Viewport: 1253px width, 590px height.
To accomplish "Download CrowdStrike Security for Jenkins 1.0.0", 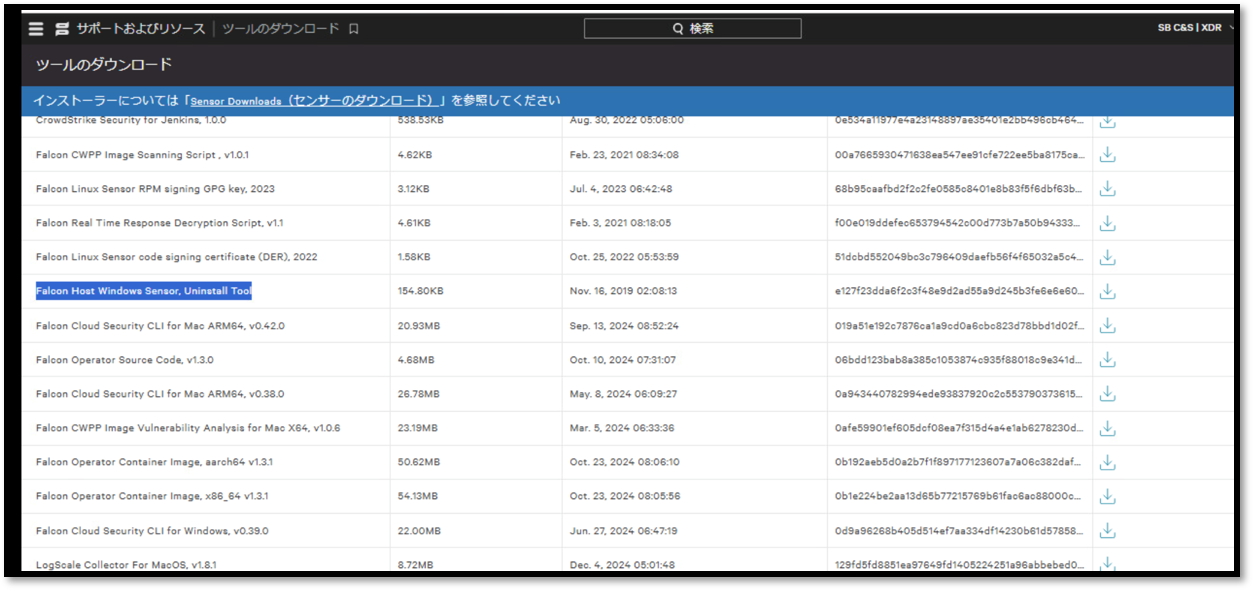I will point(1107,121).
